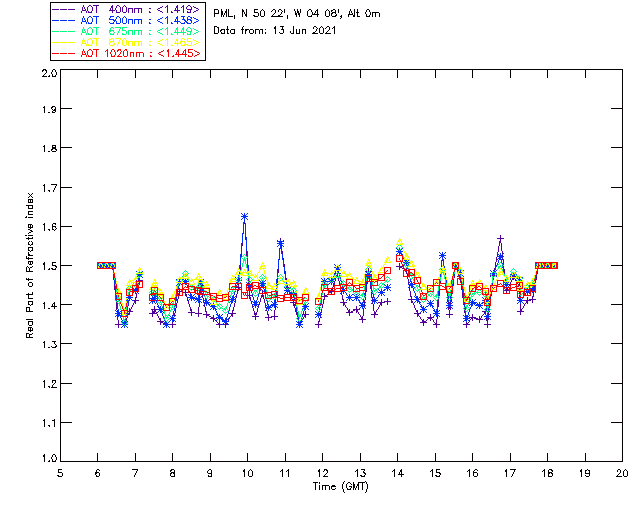Viewport: 640px width, 512px height.
Task: Click the time axis tick label 11
Action: pos(285,473)
